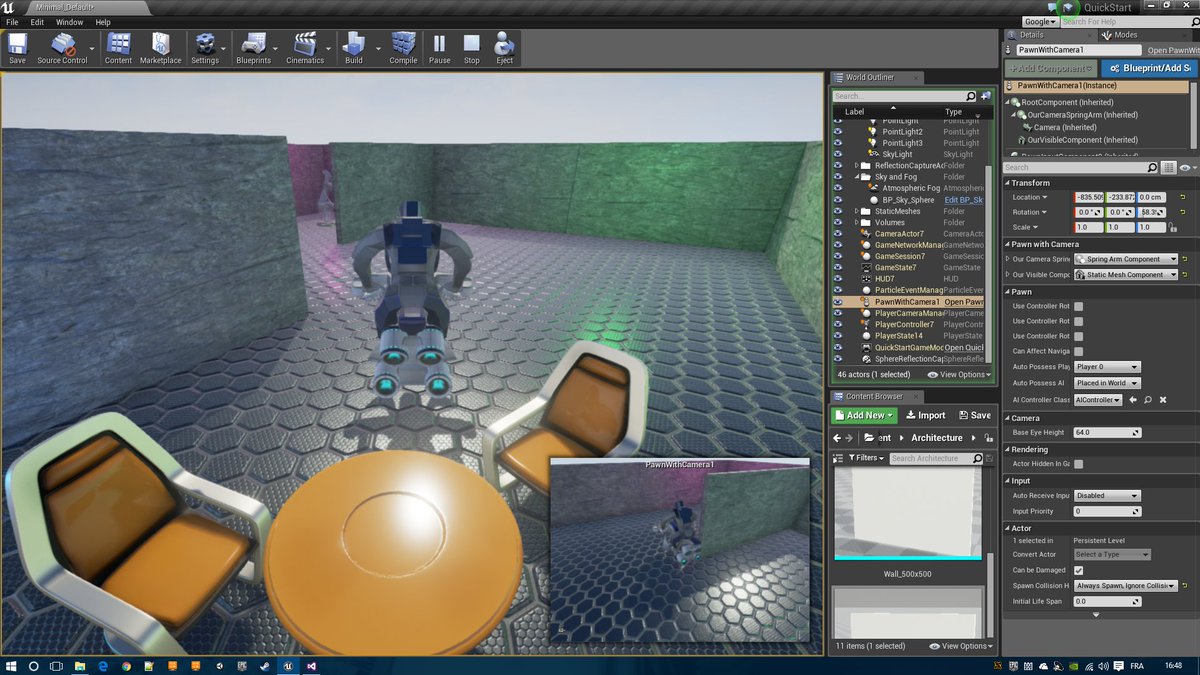Image resolution: width=1200 pixels, height=675 pixels.
Task: Clear the AI Controller Class value
Action: 1163,400
